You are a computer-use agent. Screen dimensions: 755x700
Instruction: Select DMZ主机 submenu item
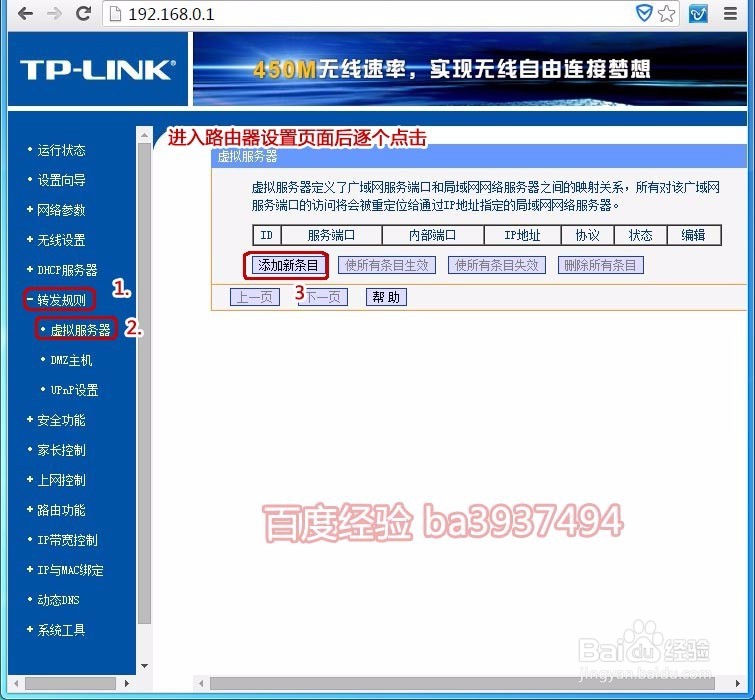coord(71,360)
